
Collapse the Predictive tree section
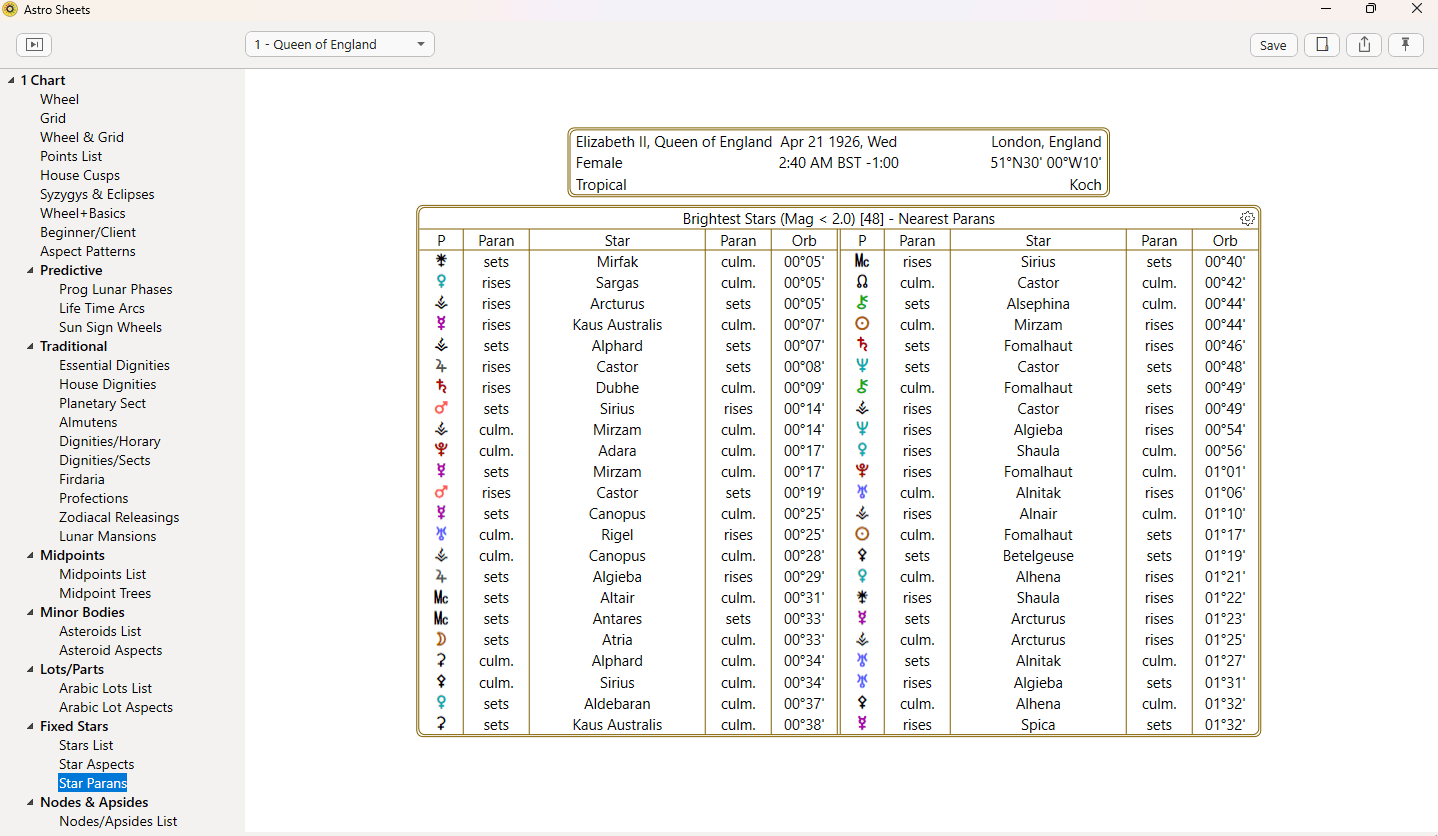[29, 271]
